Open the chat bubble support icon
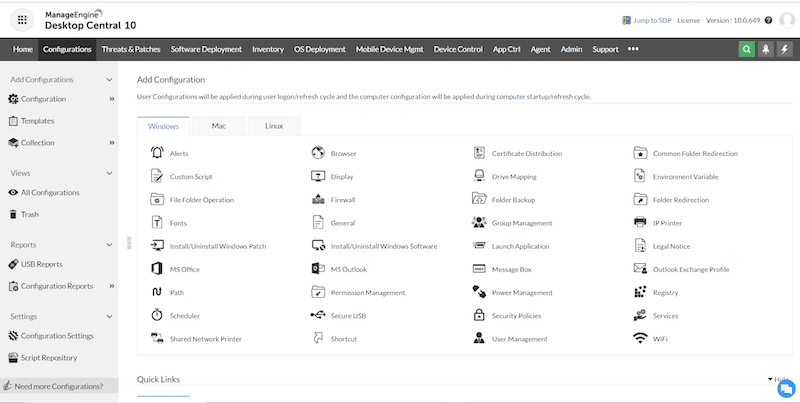Screen dimensions: 800x403 (x=786, y=389)
